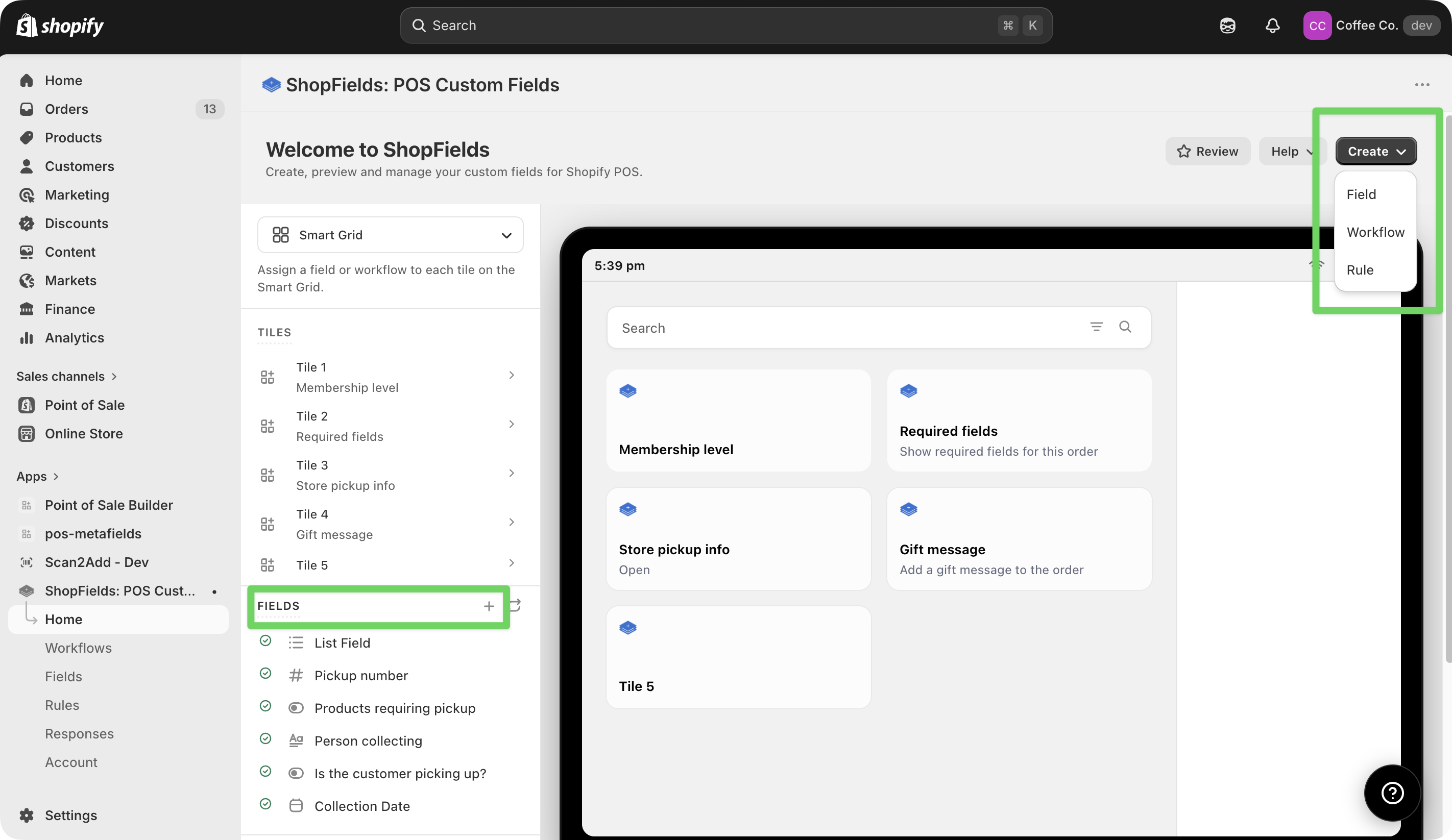Viewport: 1452px width, 840px height.
Task: Click the Shopify logo
Action: pyautogui.click(x=60, y=26)
